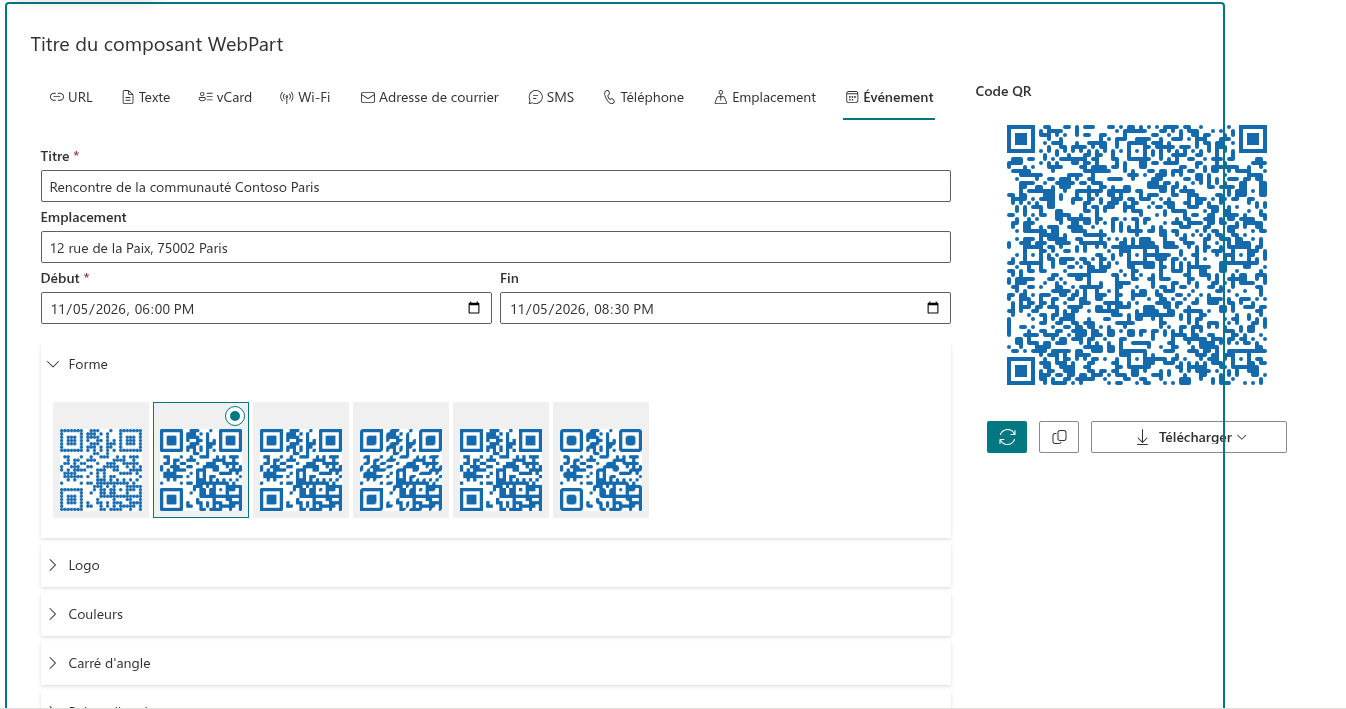Pick the third QR shape thumbnail under Forme
1346x709 pixels.
pos(301,460)
